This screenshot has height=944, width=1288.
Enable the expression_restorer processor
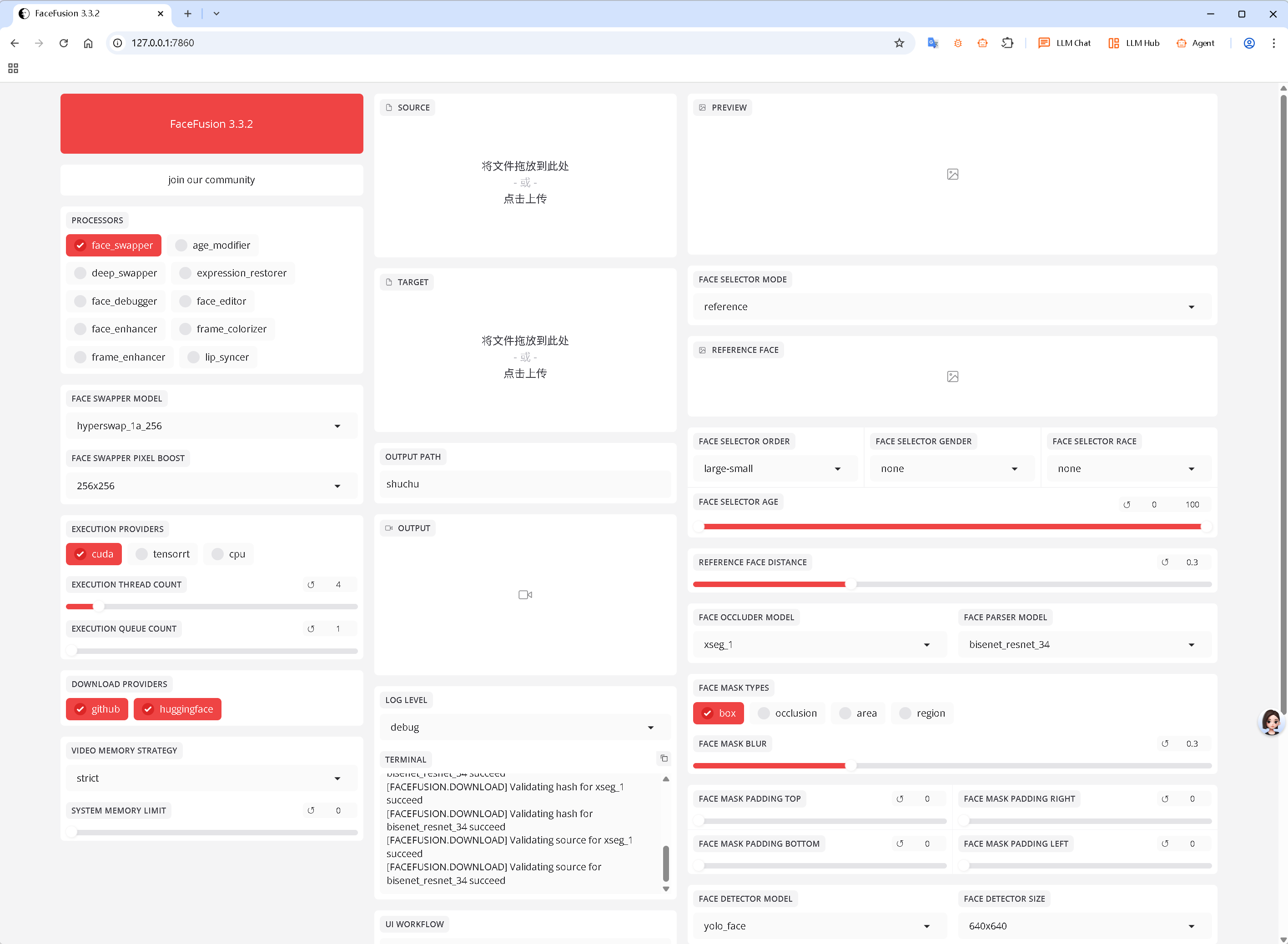pyautogui.click(x=233, y=273)
